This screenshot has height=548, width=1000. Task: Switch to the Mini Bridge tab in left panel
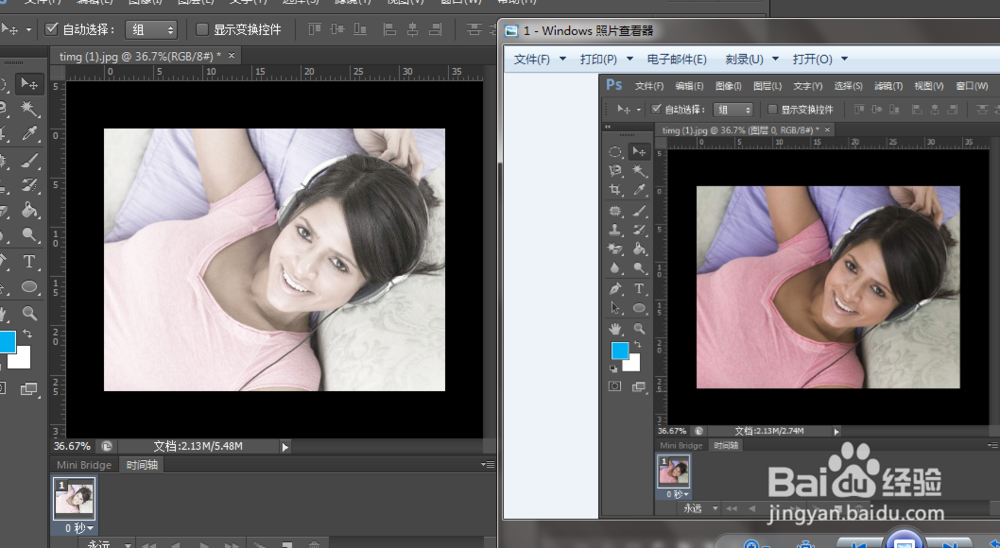pyautogui.click(x=84, y=465)
